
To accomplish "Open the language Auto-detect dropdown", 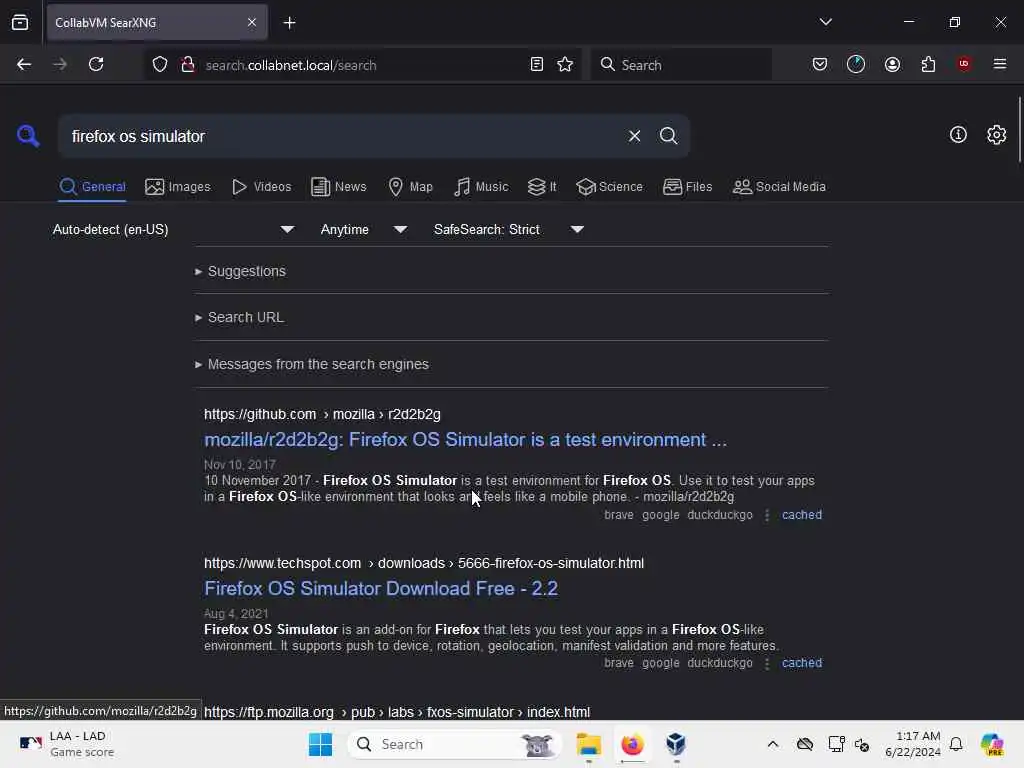I will tap(173, 229).
